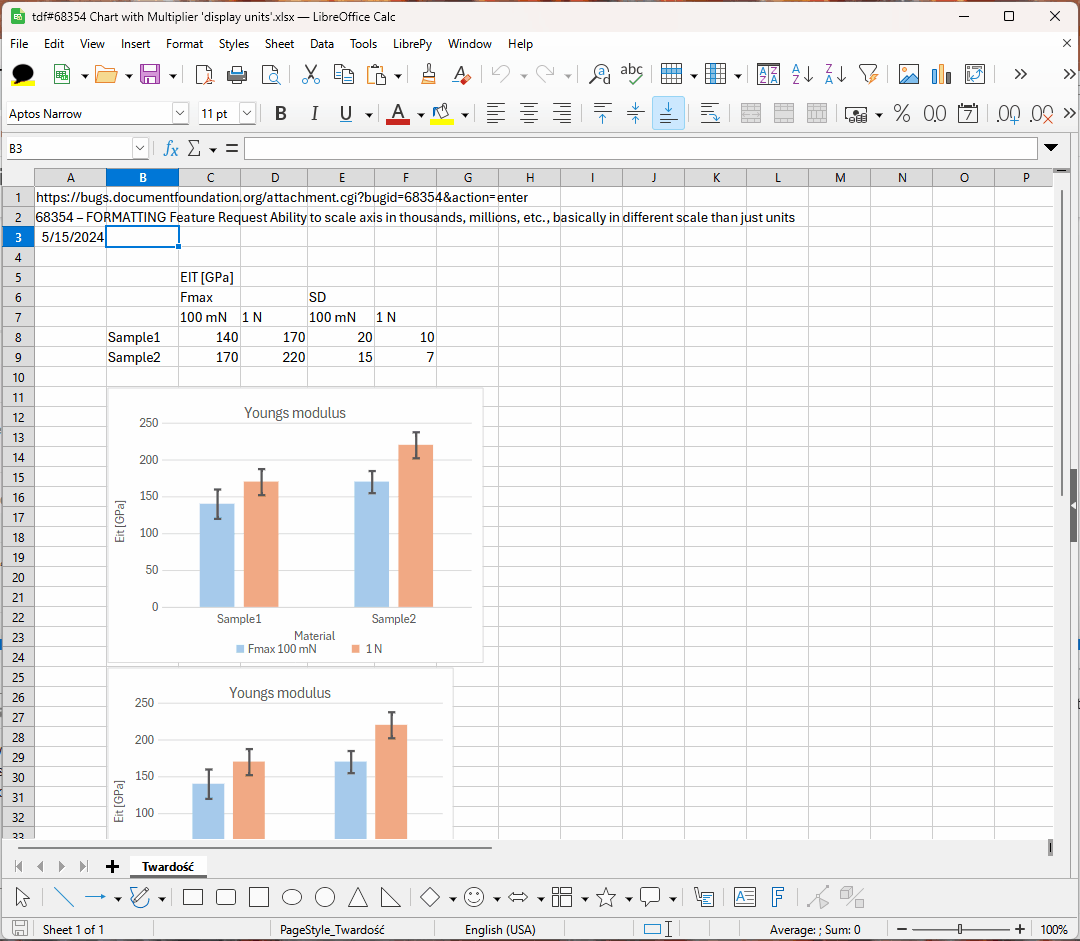Save the document with the Save icon
The height and width of the screenshot is (941, 1080).
pyautogui.click(x=149, y=74)
